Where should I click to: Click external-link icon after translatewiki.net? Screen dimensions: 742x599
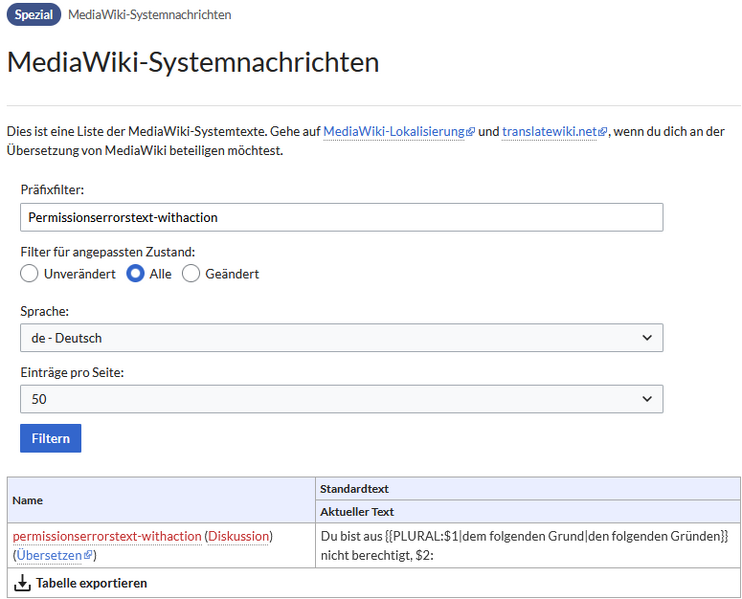[x=603, y=132]
